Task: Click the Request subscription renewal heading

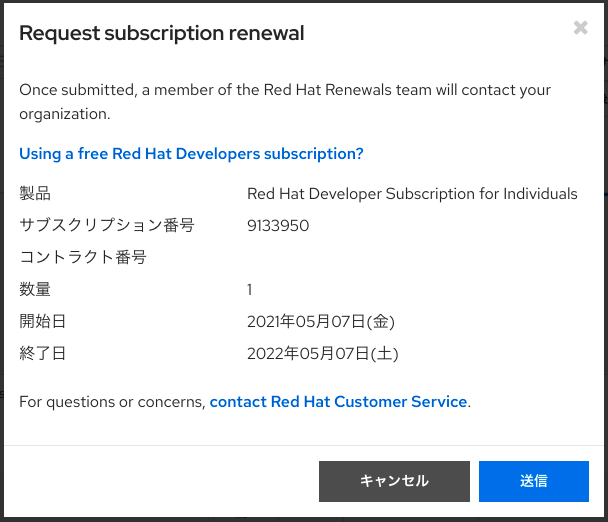Action: pos(162,34)
